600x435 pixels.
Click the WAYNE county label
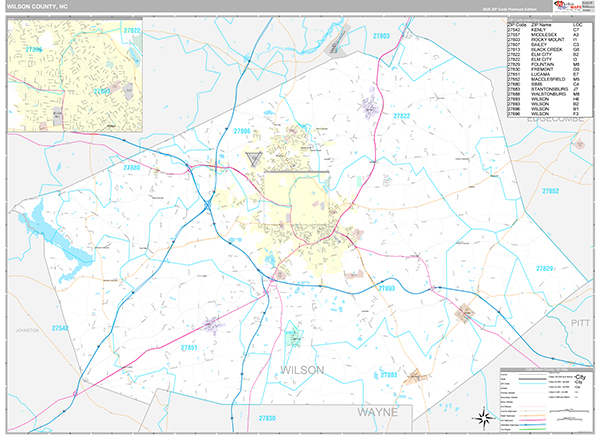click(x=378, y=412)
